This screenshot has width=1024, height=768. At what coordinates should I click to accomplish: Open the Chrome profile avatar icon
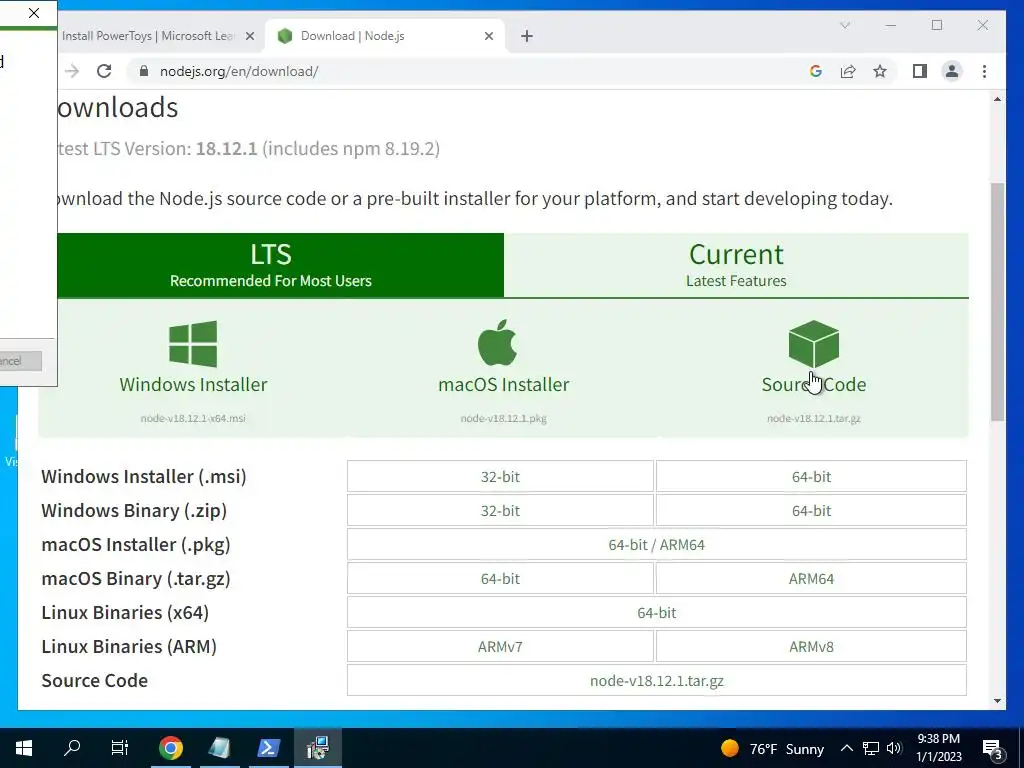coord(952,71)
